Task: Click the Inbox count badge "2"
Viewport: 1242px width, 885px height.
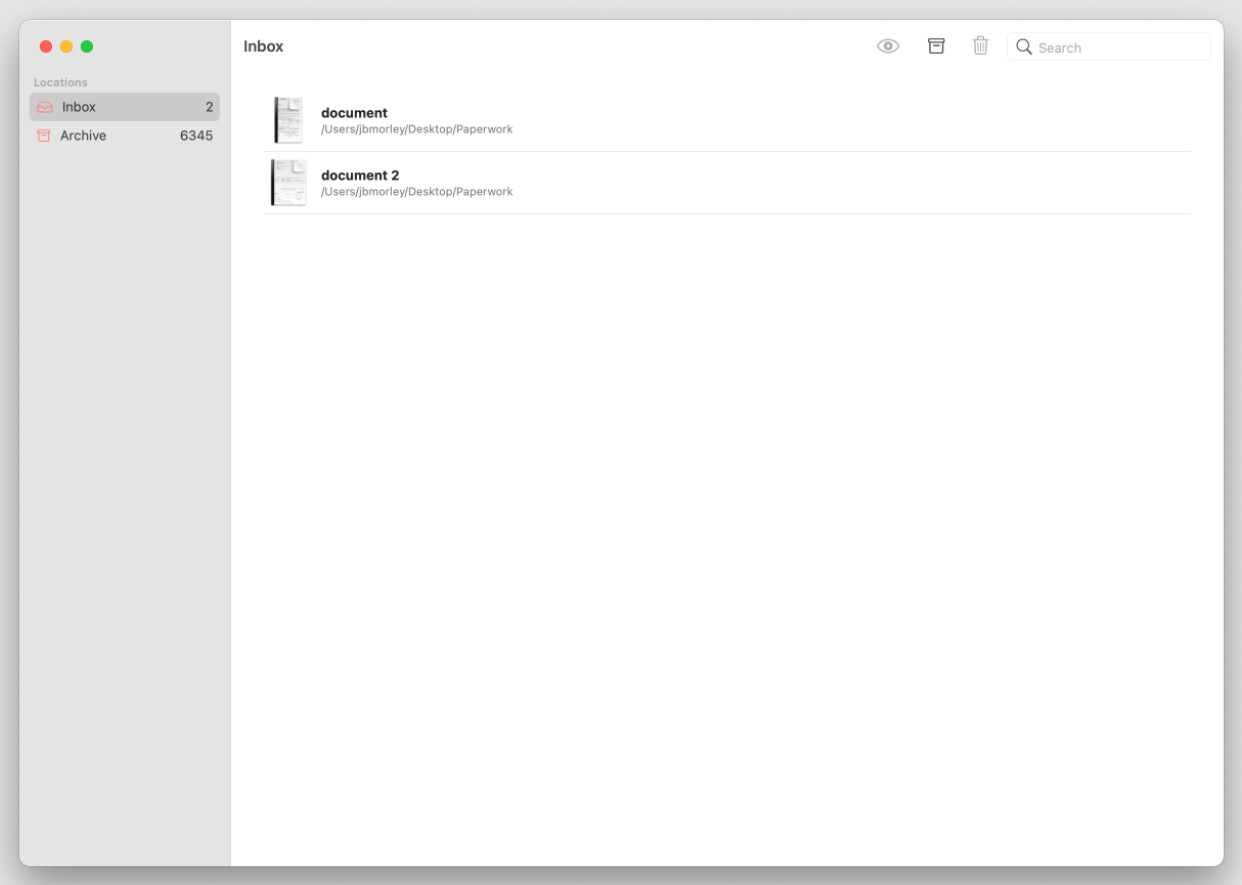Action: point(209,107)
